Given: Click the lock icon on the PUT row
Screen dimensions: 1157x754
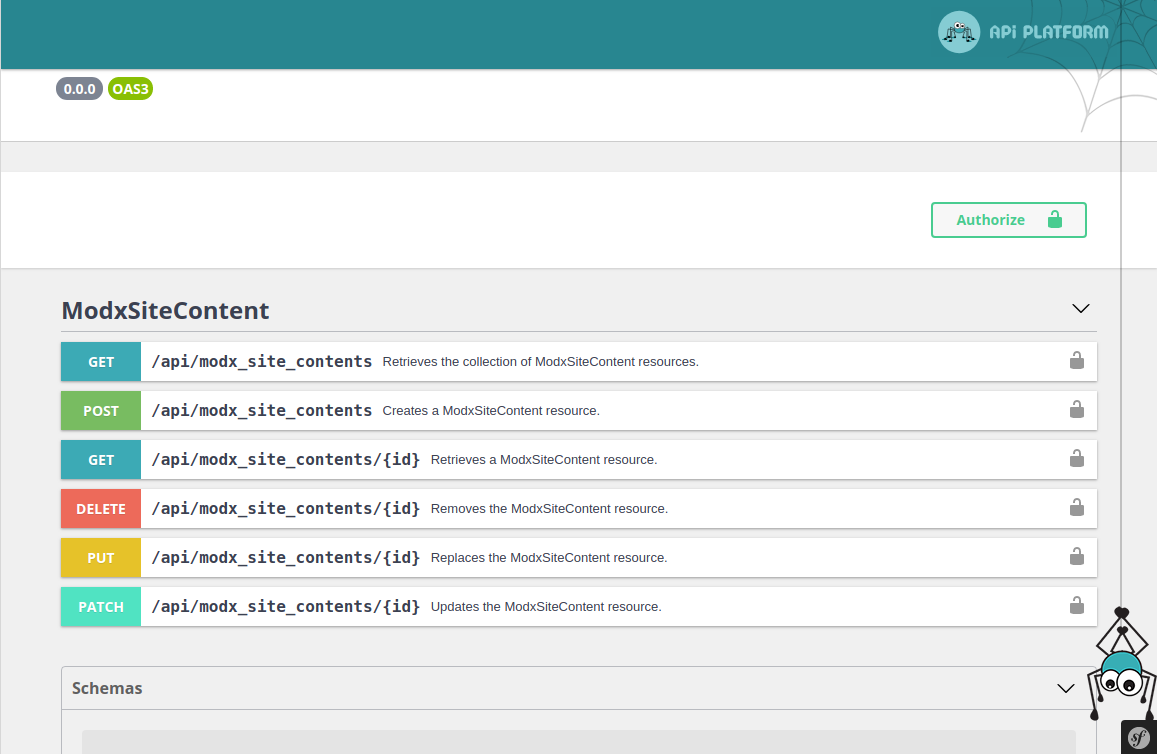Looking at the screenshot, I should pyautogui.click(x=1077, y=557).
